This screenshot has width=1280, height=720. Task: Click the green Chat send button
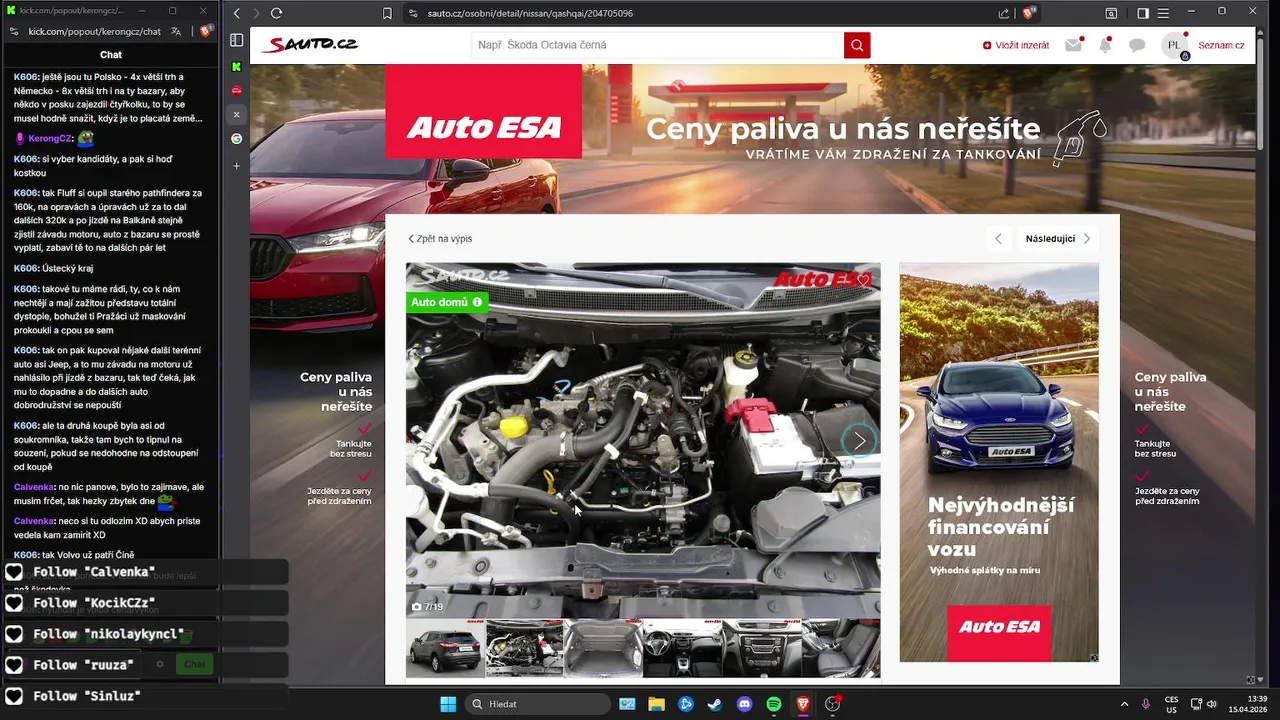(194, 664)
